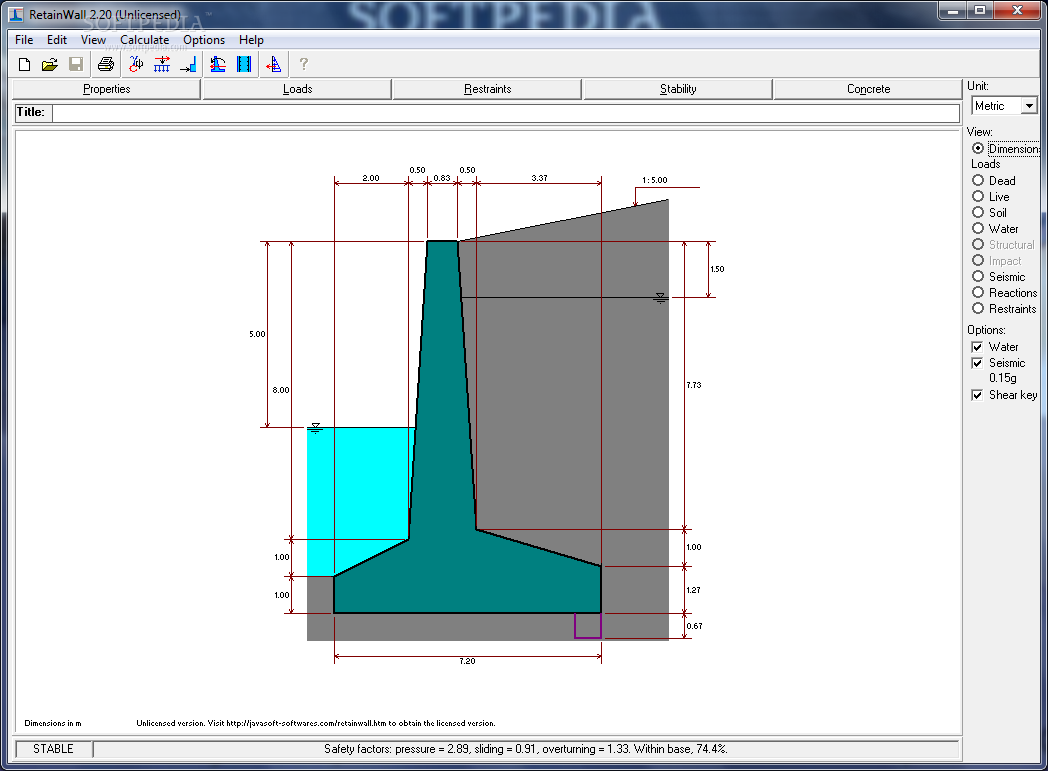Click the 7.20 base width dimension label
This screenshot has height=771, width=1048.
467,661
